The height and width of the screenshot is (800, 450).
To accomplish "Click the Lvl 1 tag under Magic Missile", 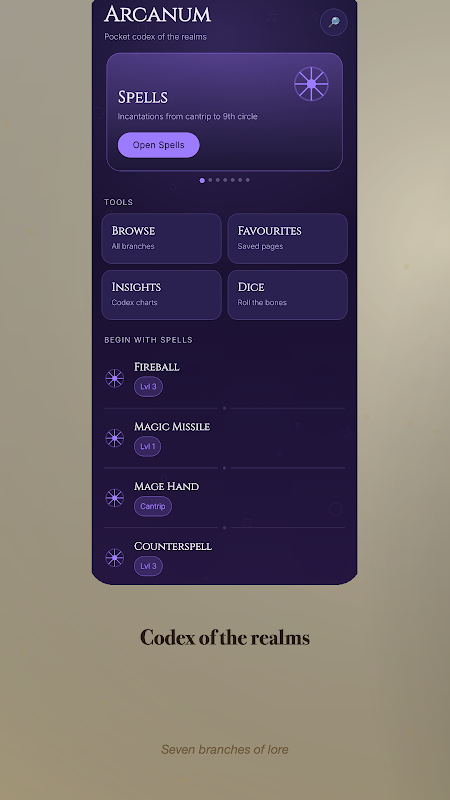I will pyautogui.click(x=147, y=446).
